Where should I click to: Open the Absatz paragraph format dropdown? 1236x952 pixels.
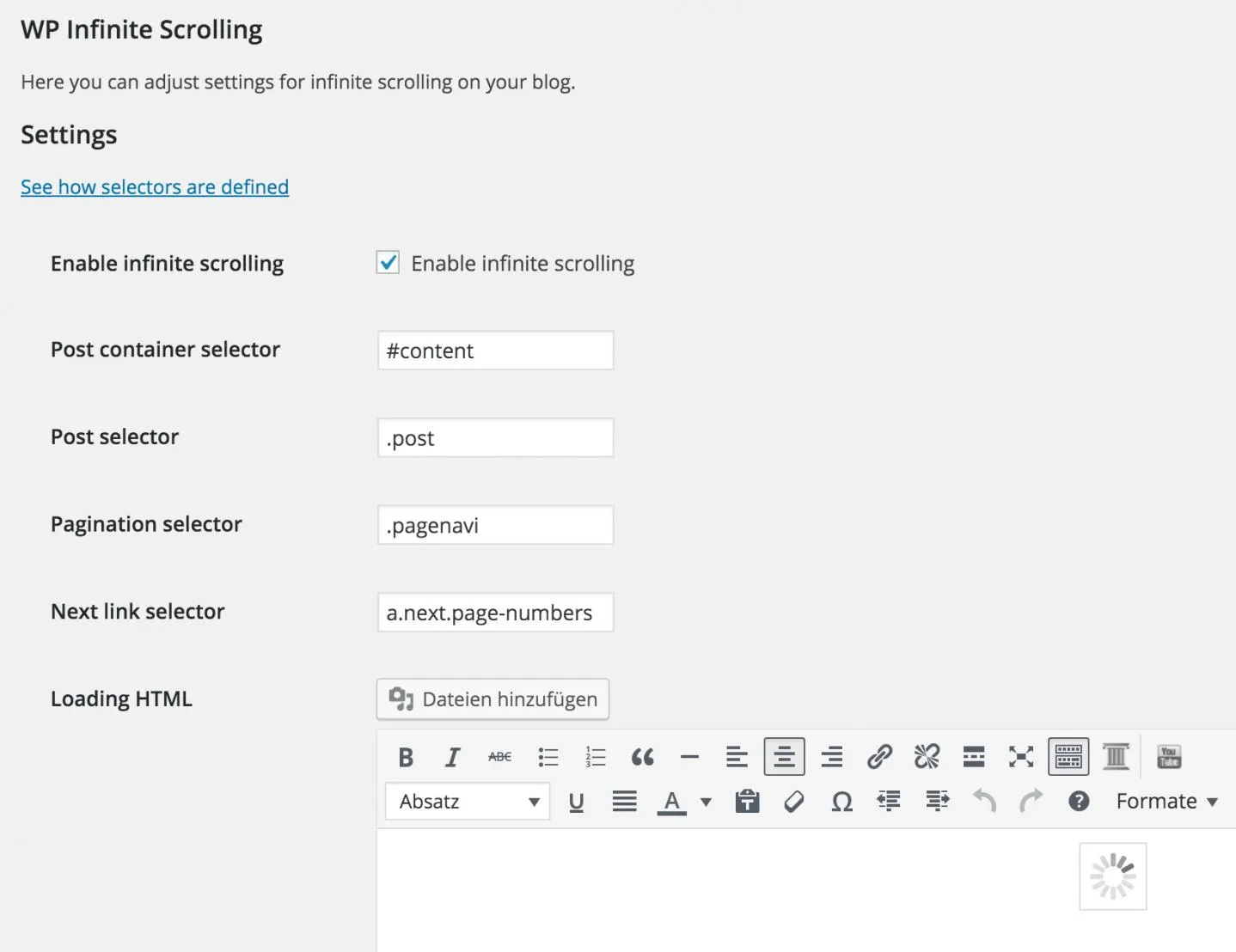pos(468,802)
